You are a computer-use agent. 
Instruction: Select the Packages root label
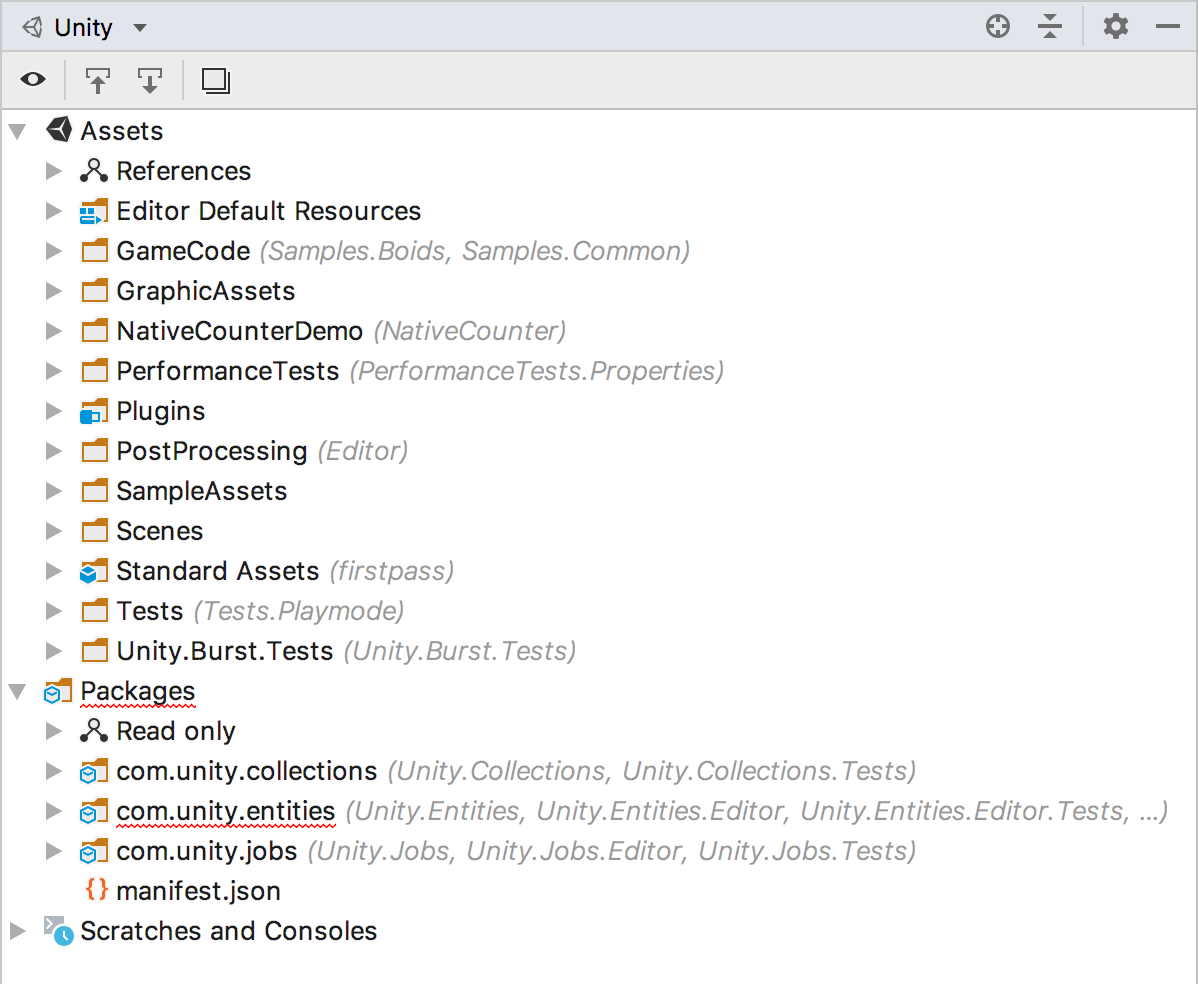[x=138, y=691]
